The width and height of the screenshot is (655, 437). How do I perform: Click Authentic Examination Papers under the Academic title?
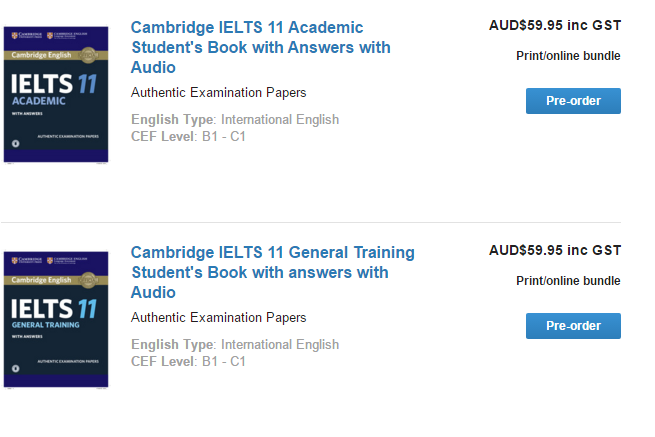coord(218,93)
